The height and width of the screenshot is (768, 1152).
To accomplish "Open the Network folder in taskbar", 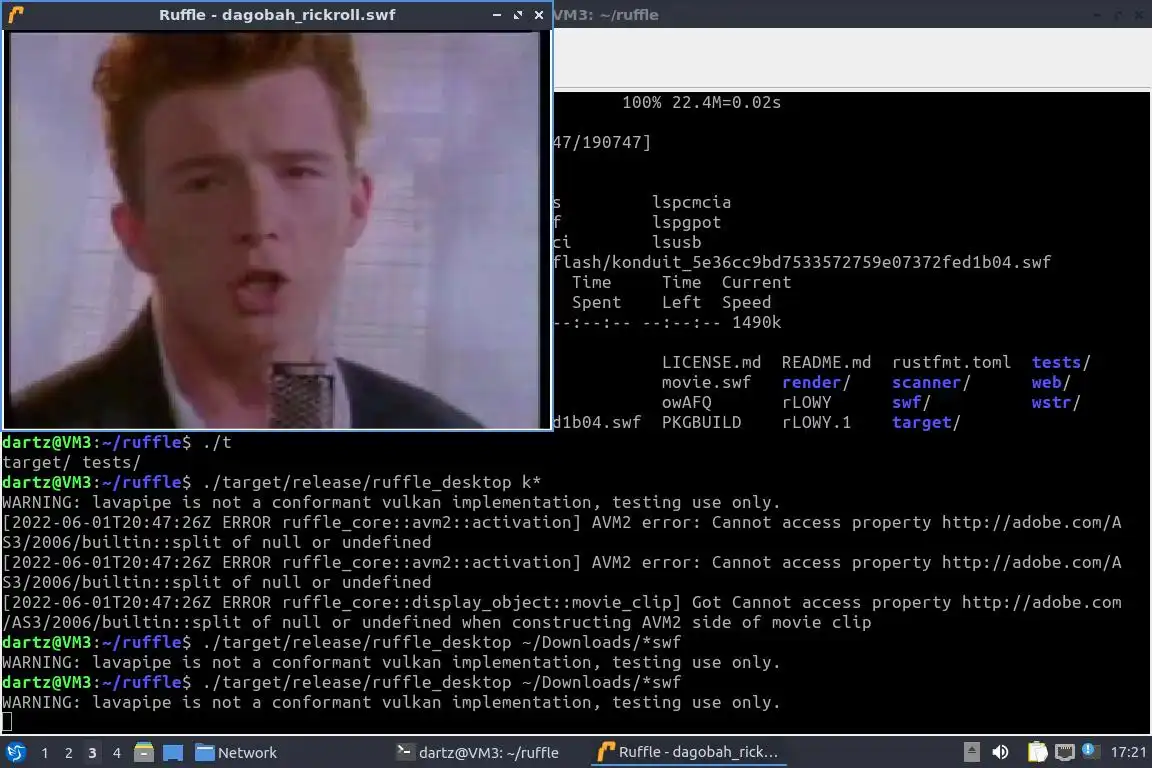I will point(236,753).
